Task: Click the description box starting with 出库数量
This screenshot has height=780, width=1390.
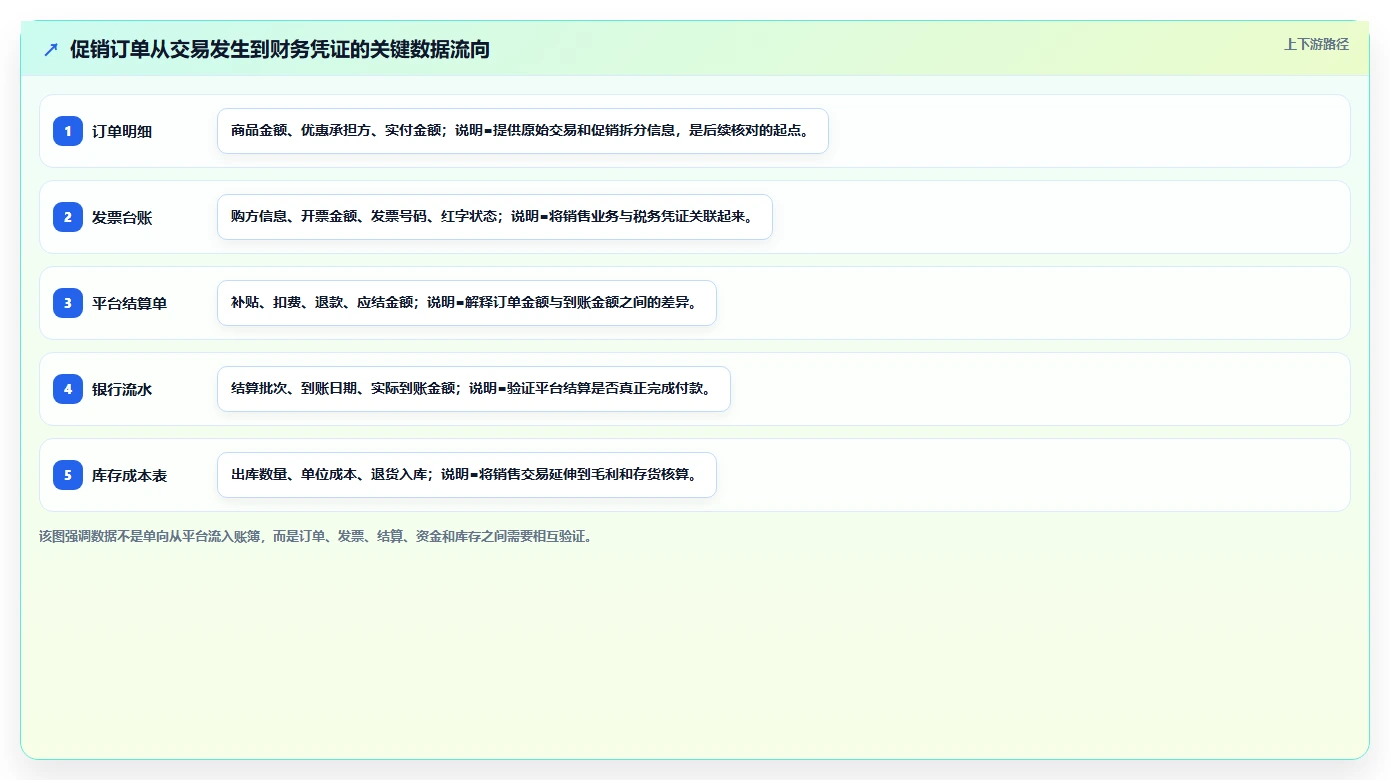Action: coord(467,475)
